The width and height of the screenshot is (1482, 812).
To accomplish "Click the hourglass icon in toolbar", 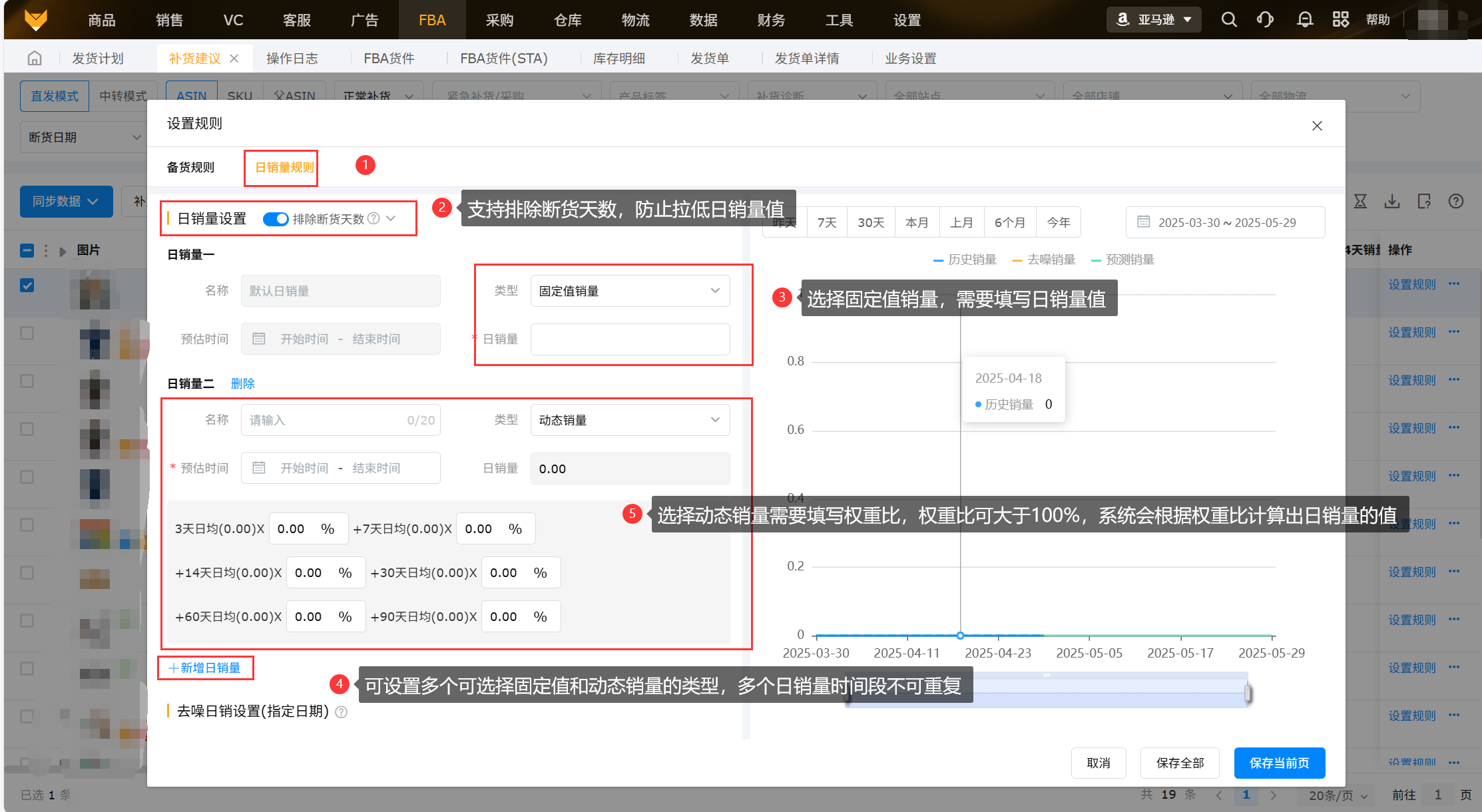I will 1360,201.
